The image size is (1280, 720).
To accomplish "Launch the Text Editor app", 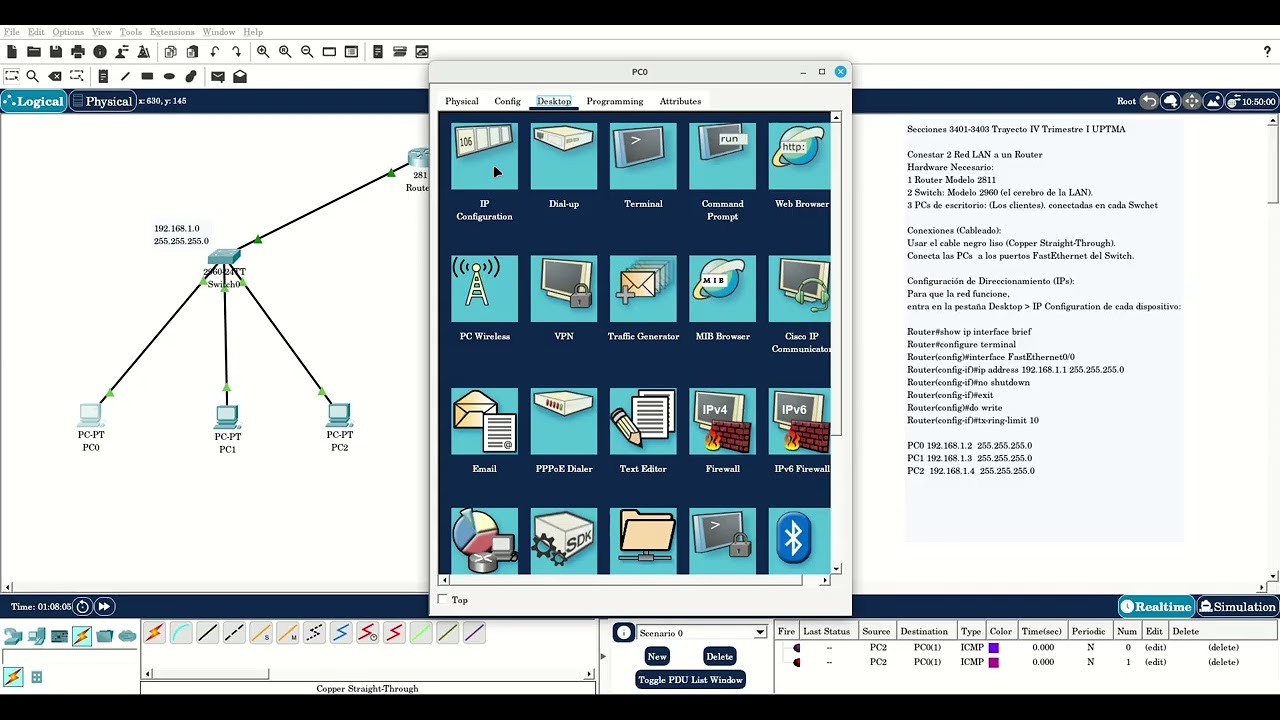I will point(643,421).
